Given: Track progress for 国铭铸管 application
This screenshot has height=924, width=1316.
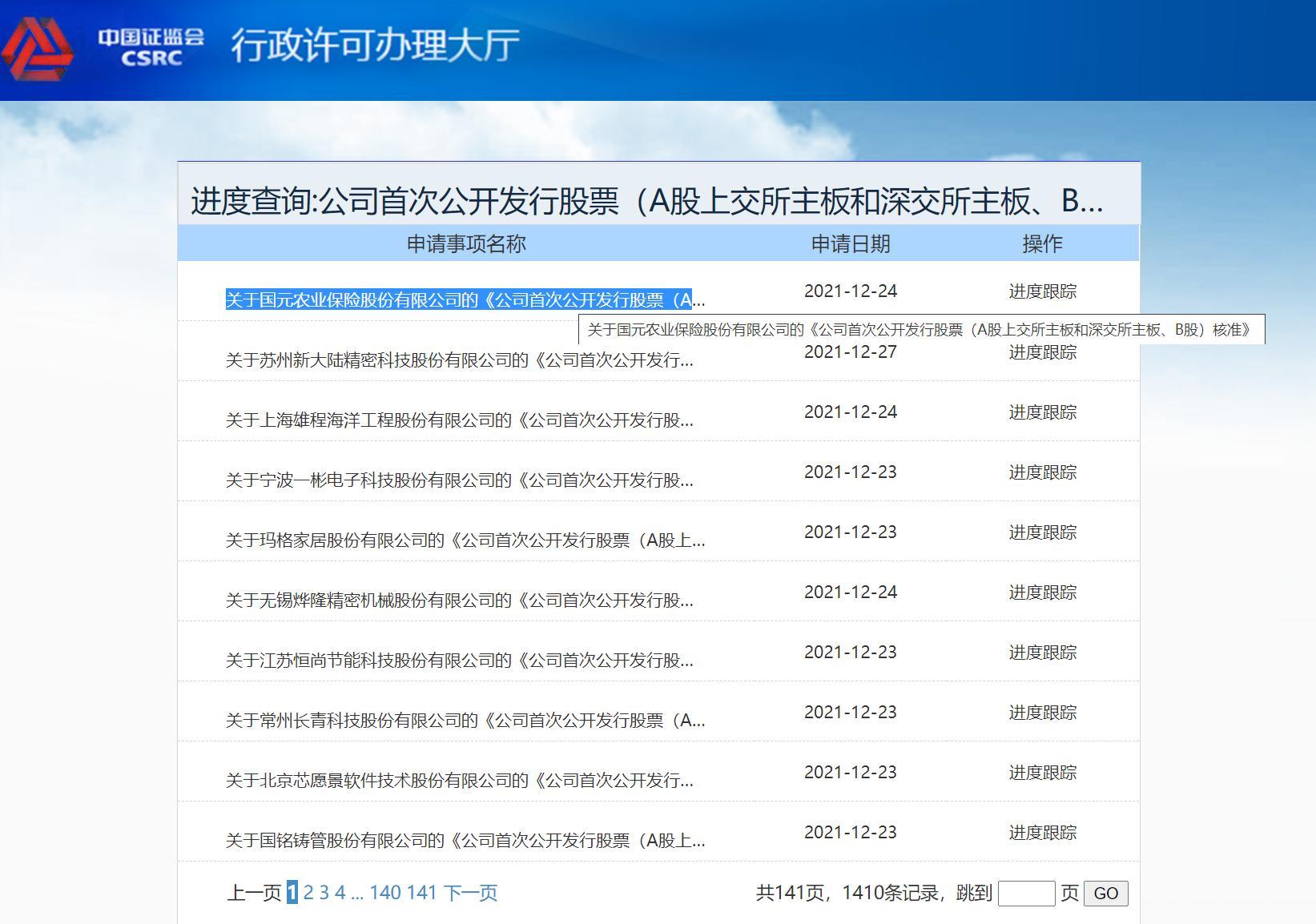Looking at the screenshot, I should click(x=1042, y=833).
